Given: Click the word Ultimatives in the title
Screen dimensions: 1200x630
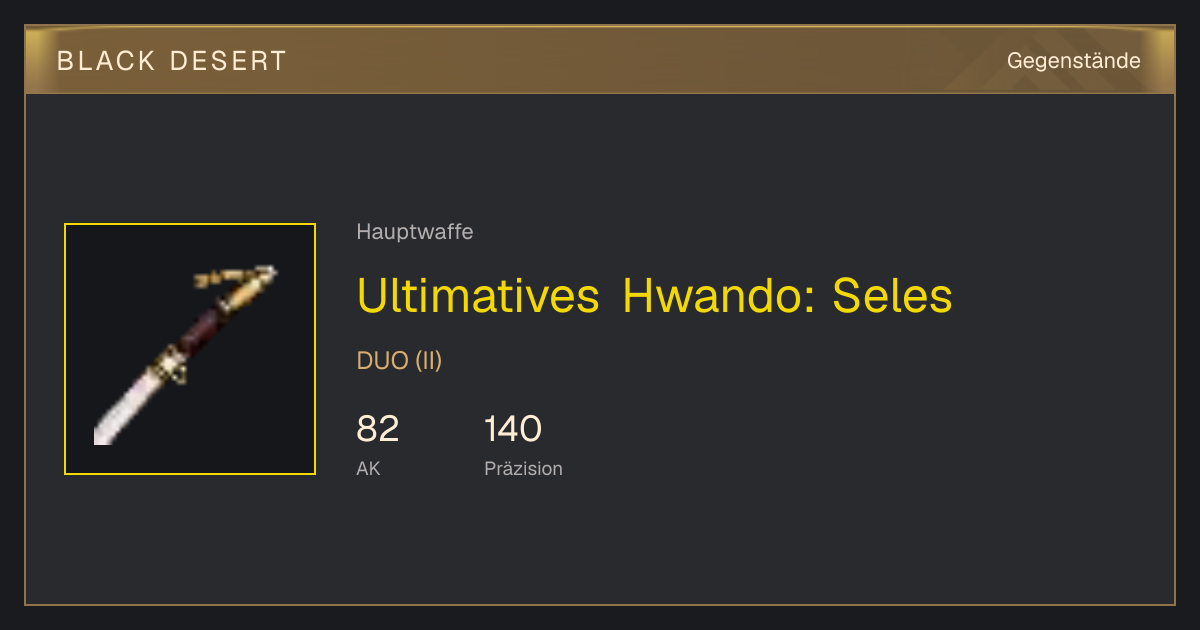Looking at the screenshot, I should 478,295.
